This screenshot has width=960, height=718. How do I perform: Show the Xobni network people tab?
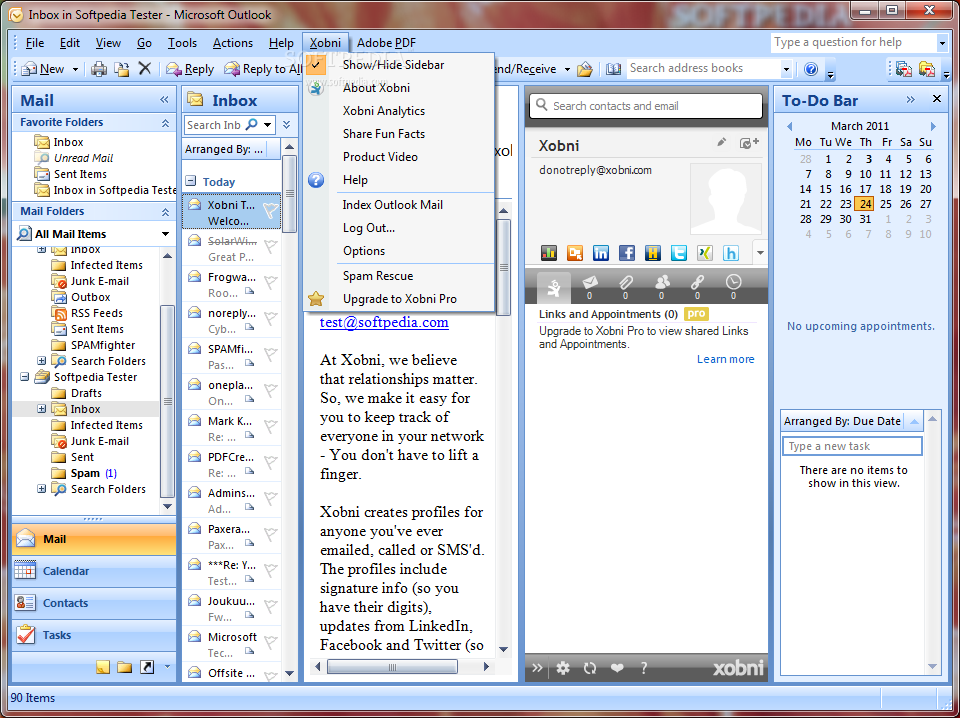[662, 286]
